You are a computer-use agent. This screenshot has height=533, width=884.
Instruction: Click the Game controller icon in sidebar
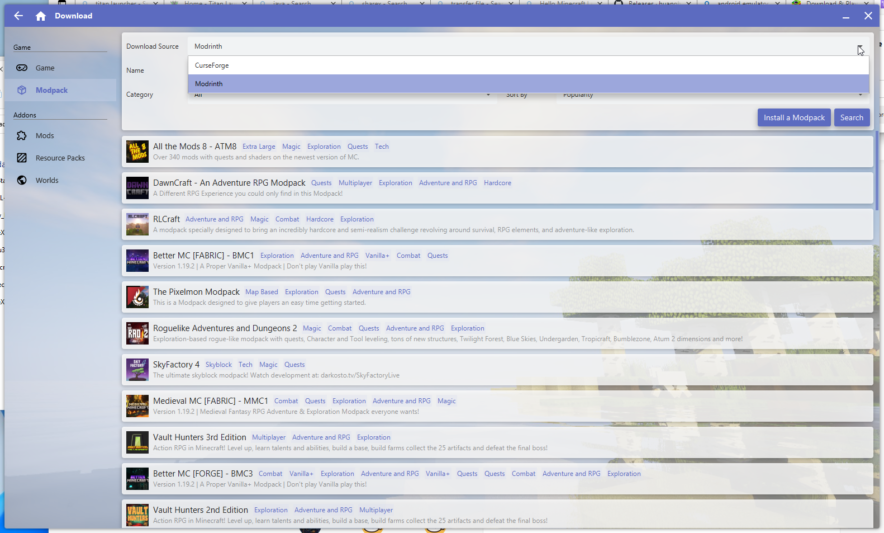[22, 68]
